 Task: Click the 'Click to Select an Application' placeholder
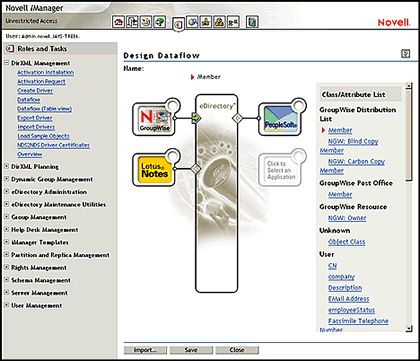[x=280, y=169]
